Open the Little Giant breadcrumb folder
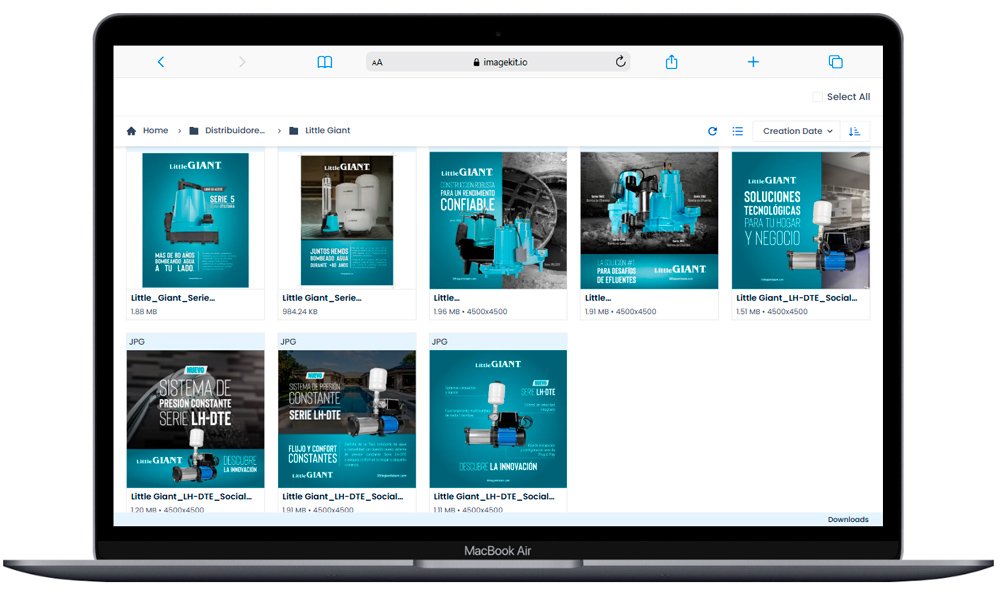Image resolution: width=1000 pixels, height=598 pixels. (x=327, y=131)
